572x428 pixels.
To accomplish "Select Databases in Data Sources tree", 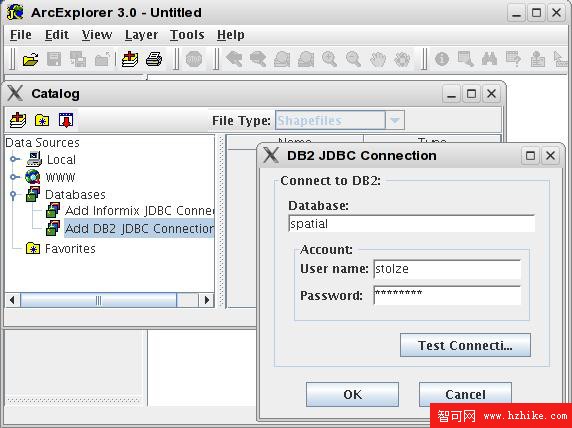I will 75,194.
